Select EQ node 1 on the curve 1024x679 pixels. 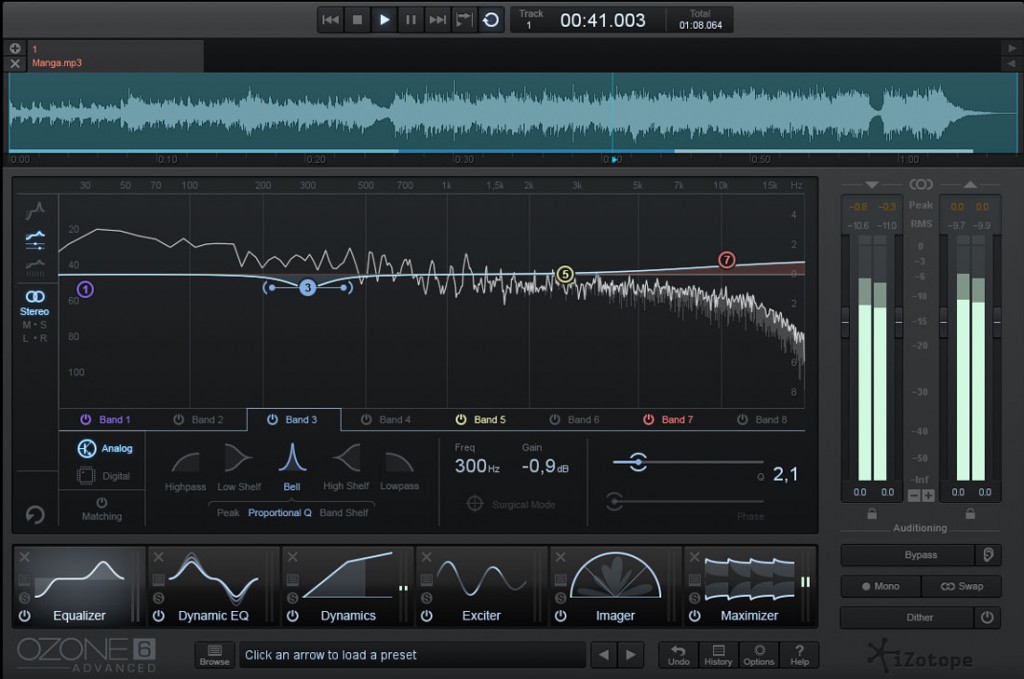pos(85,289)
